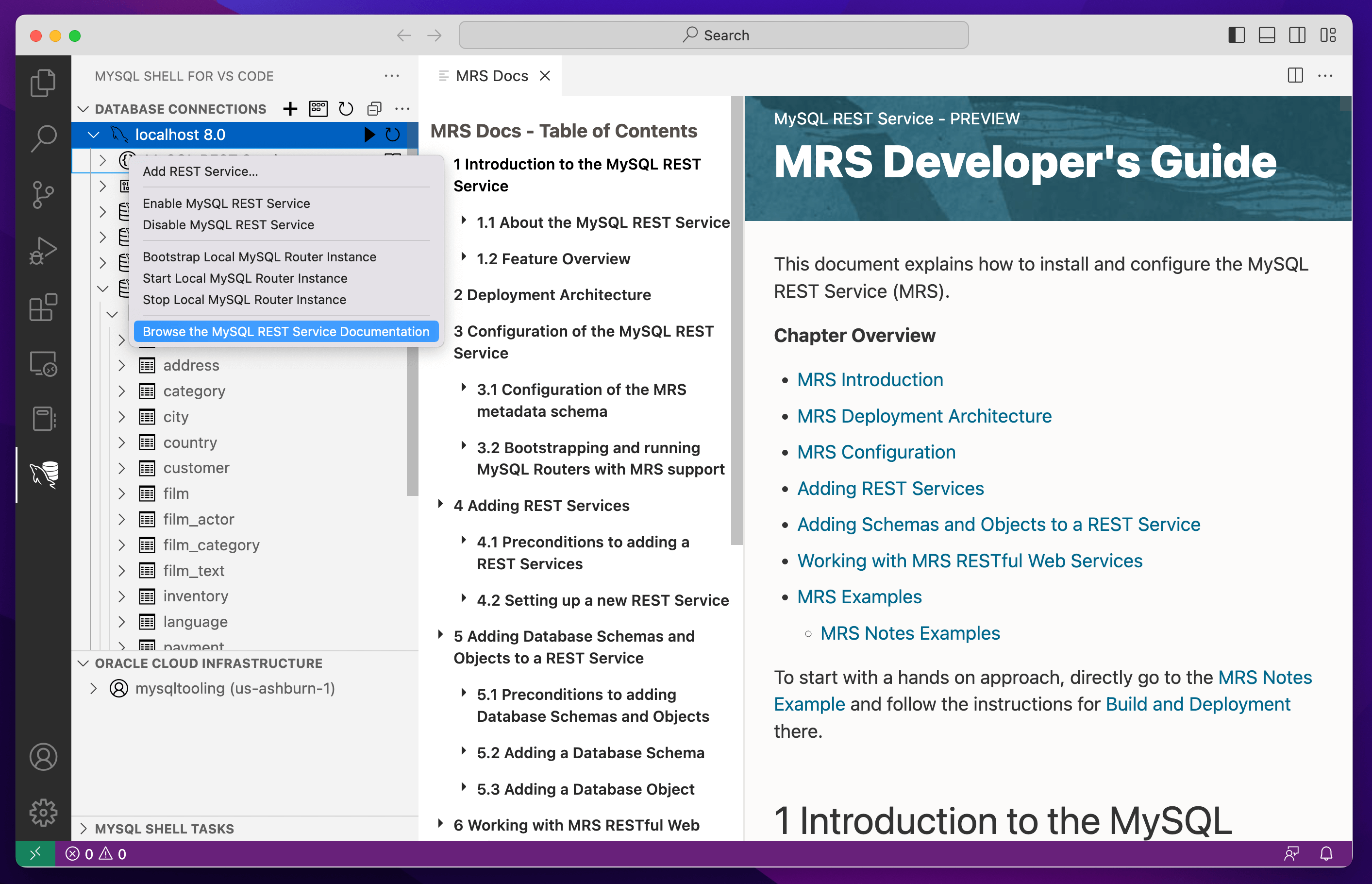Viewport: 1372px width, 884px height.
Task: Collapse the localhost 8.0 connection tree
Action: pyautogui.click(x=94, y=135)
